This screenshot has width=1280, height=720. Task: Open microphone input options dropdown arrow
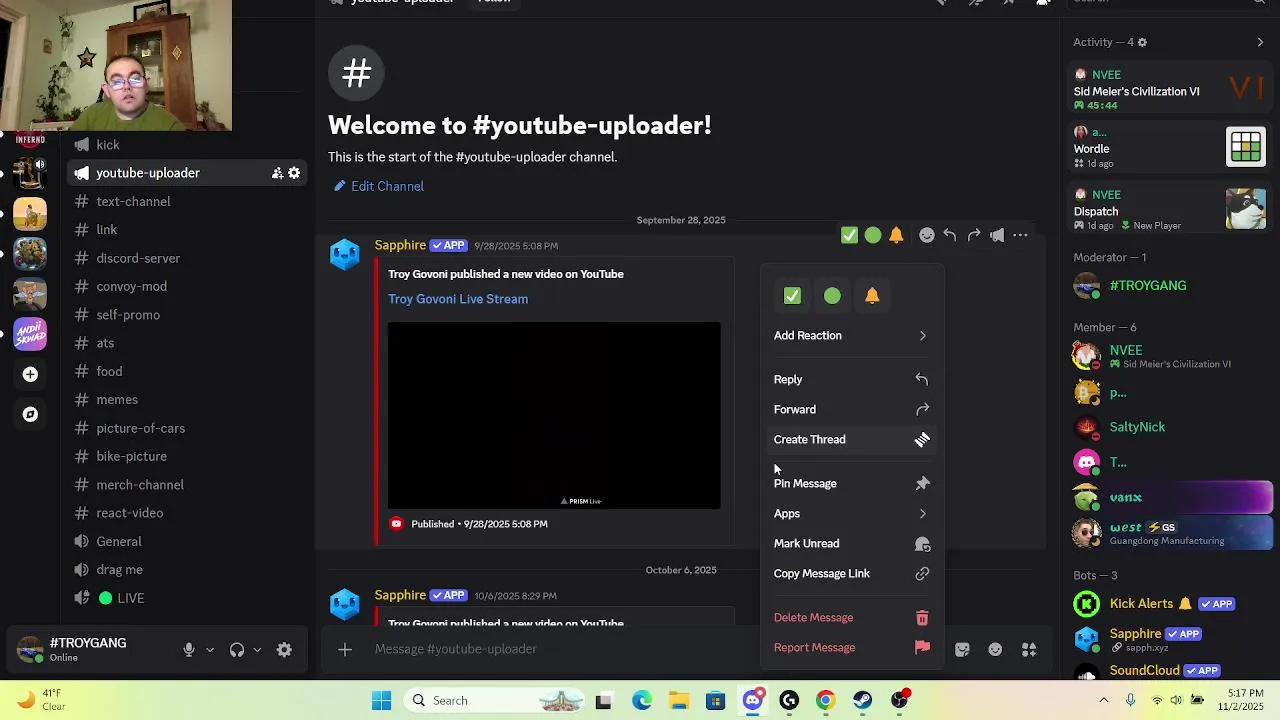(209, 650)
